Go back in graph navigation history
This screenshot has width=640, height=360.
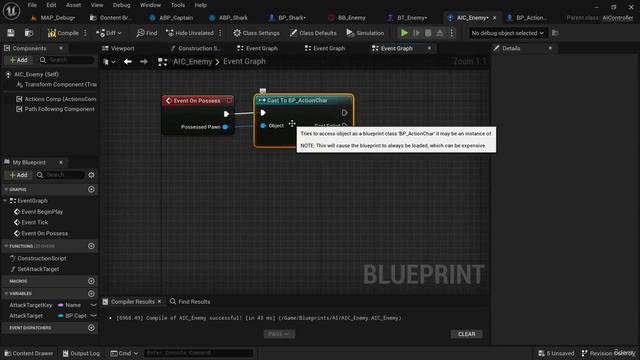128,62
